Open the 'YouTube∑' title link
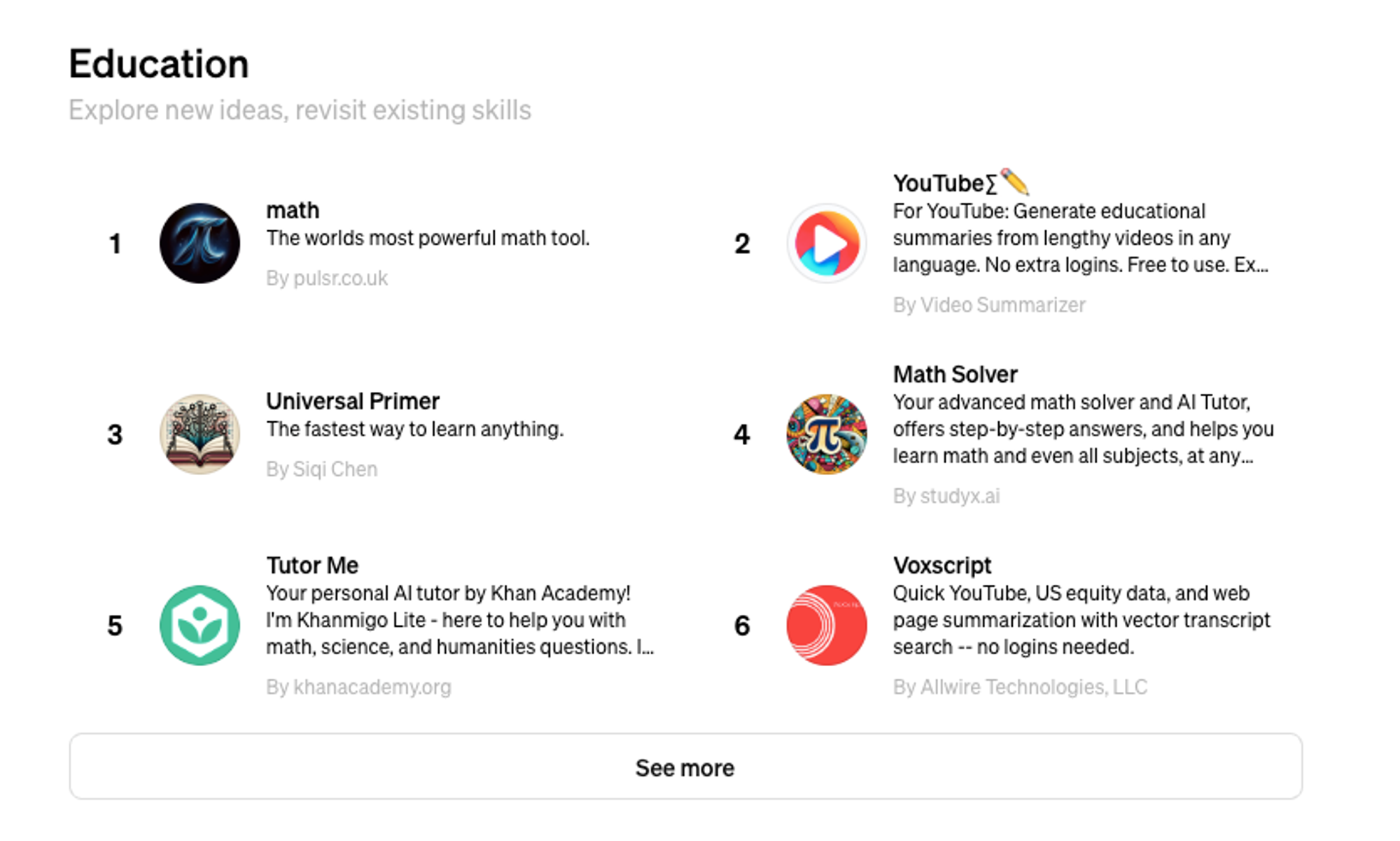This screenshot has height=841, width=1400. [961, 183]
